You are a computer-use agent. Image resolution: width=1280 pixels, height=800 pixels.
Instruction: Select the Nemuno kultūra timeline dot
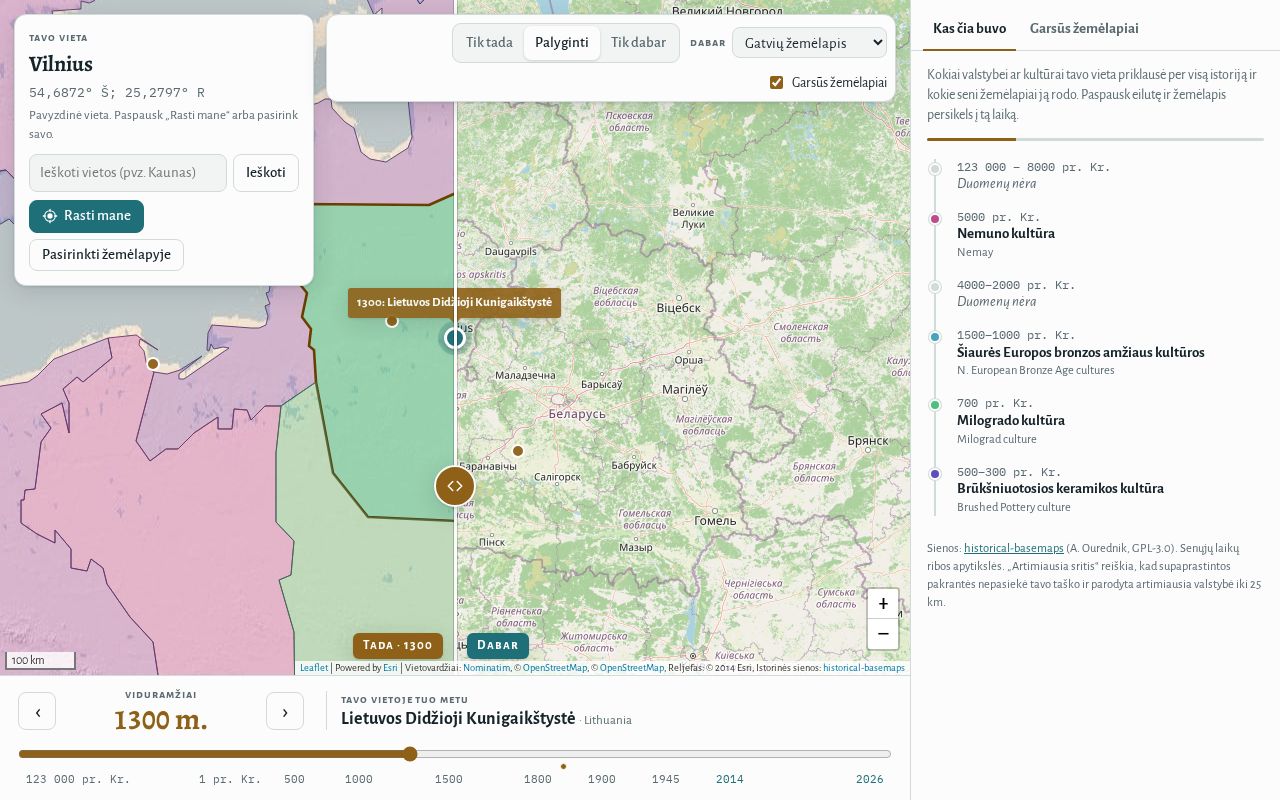click(x=935, y=219)
